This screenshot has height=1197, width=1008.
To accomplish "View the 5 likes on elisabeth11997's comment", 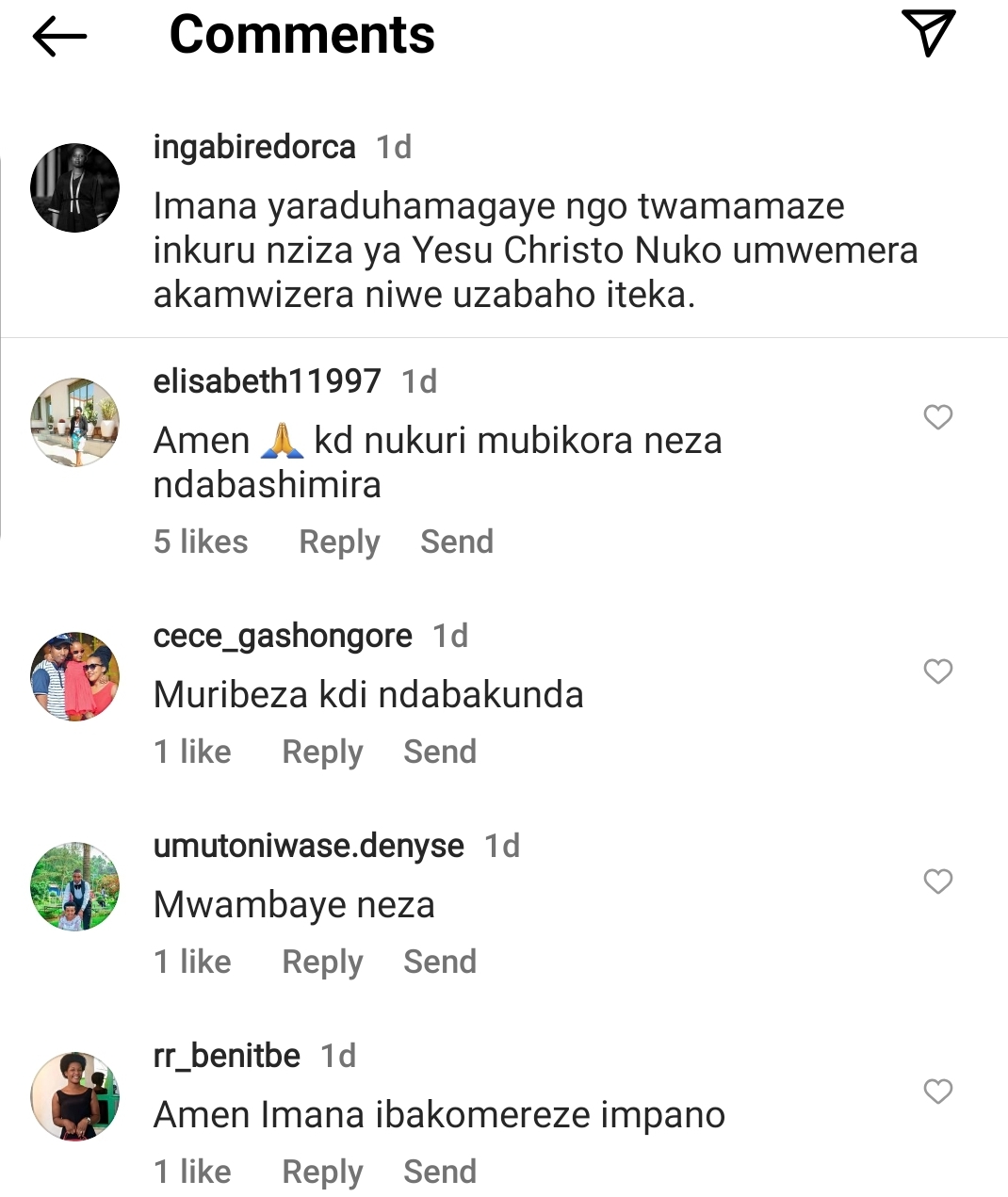I will click(x=201, y=542).
